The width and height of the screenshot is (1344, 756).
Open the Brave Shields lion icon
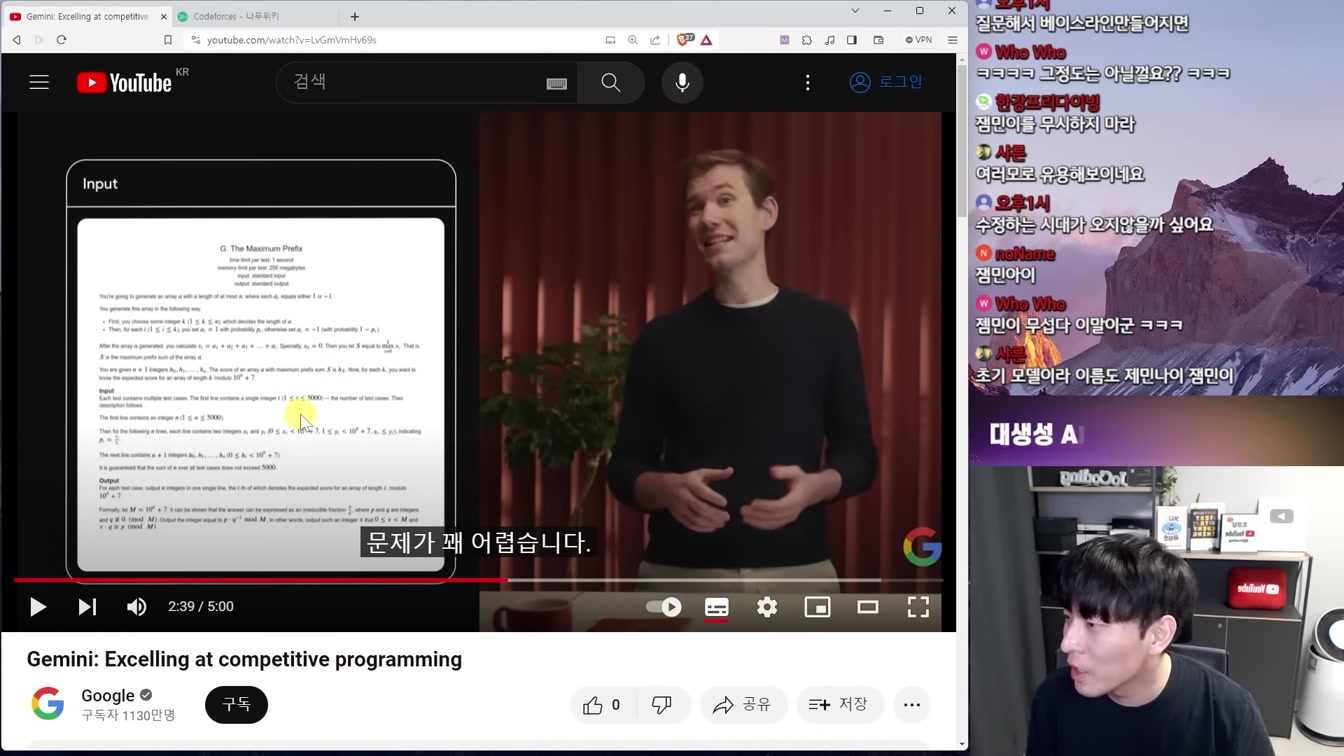point(685,40)
